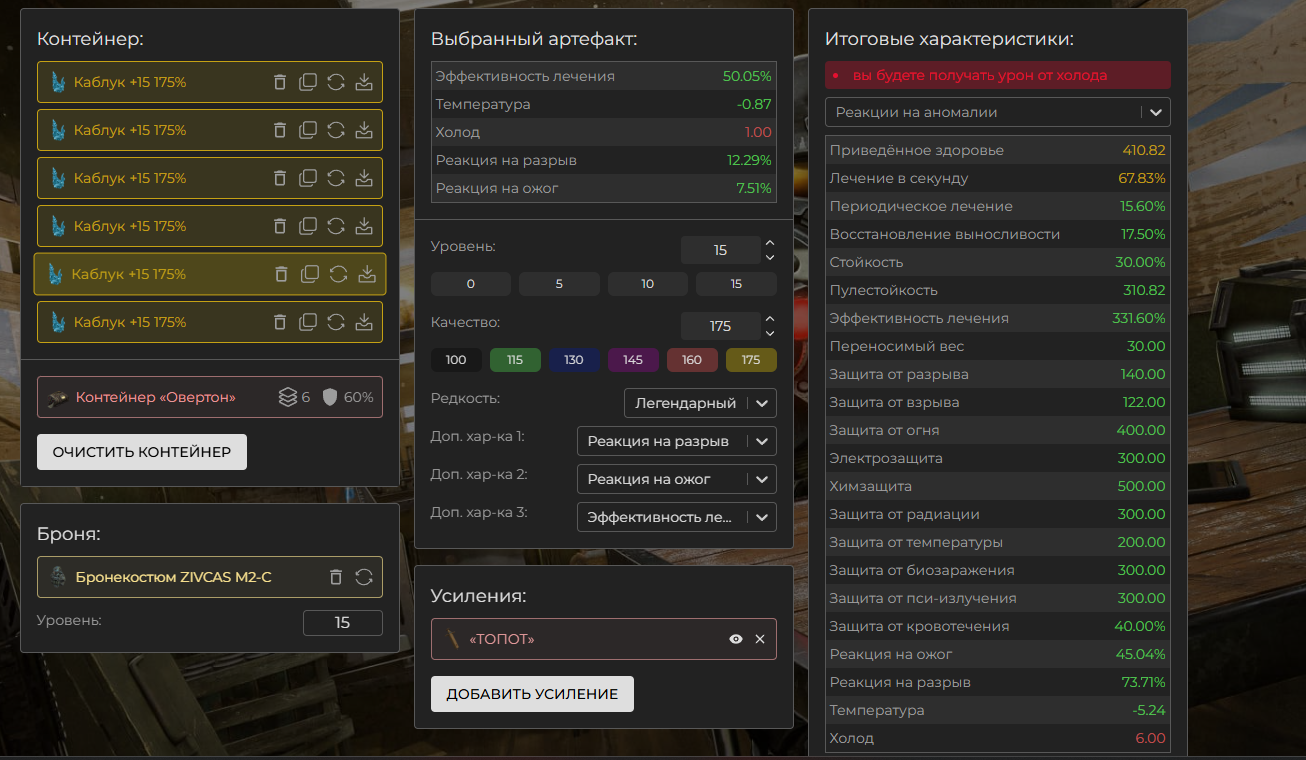Screen dimensions: 1306x760
Task: Open the Доп. хар-ка 1 dropdown
Action: tap(676, 441)
